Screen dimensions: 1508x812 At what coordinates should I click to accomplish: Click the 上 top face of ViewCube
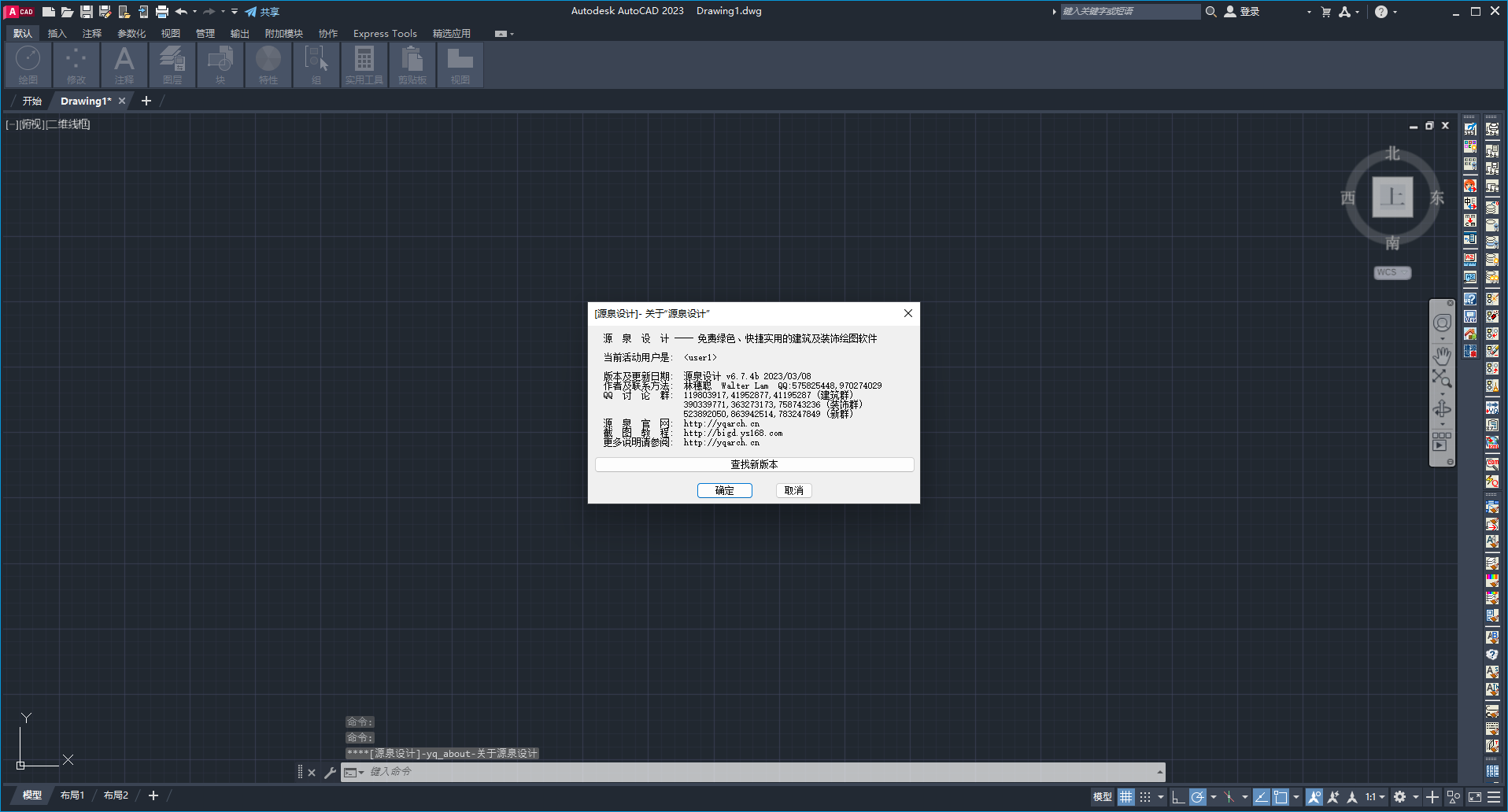click(x=1392, y=197)
